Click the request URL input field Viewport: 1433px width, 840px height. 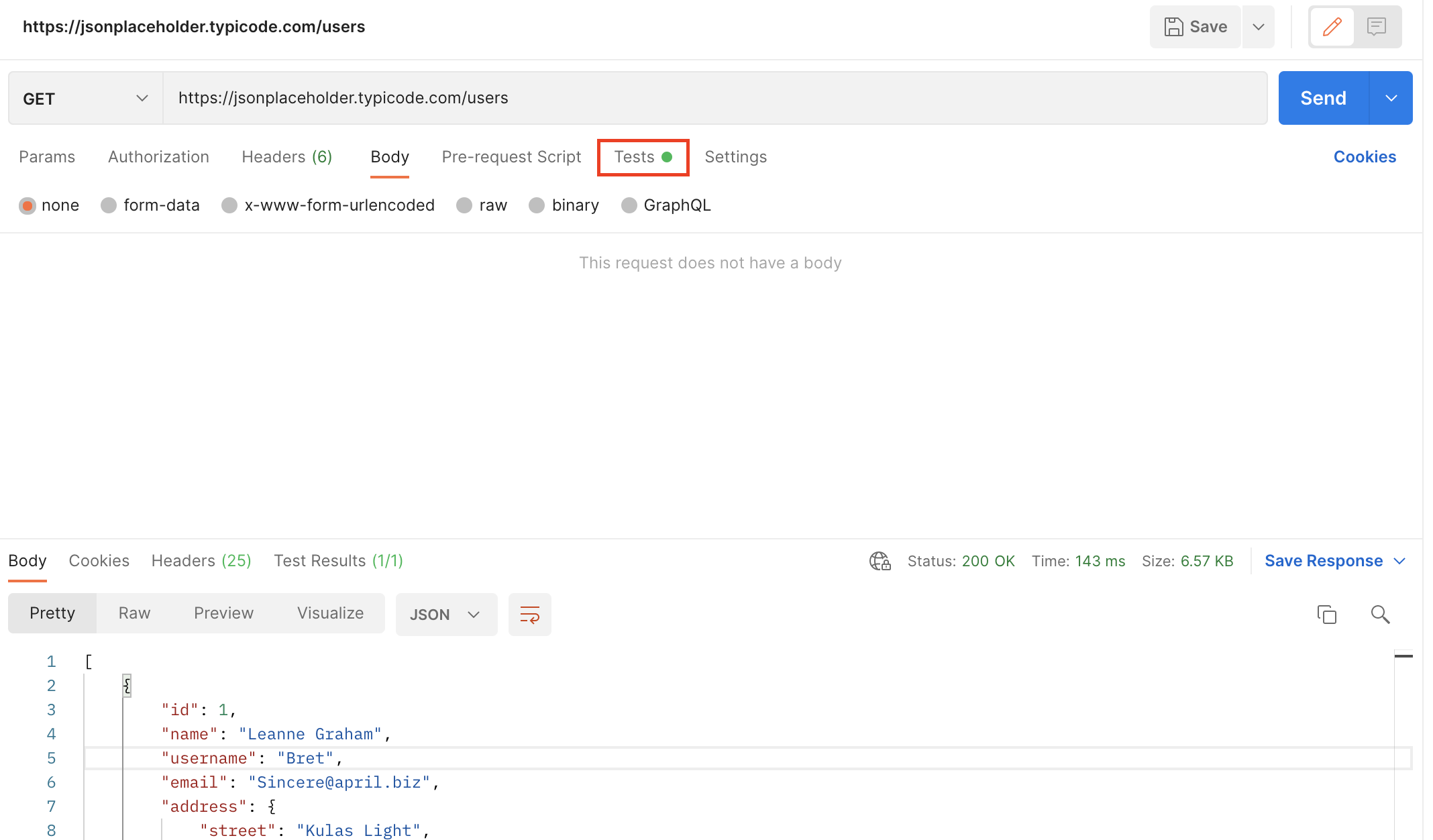[715, 98]
